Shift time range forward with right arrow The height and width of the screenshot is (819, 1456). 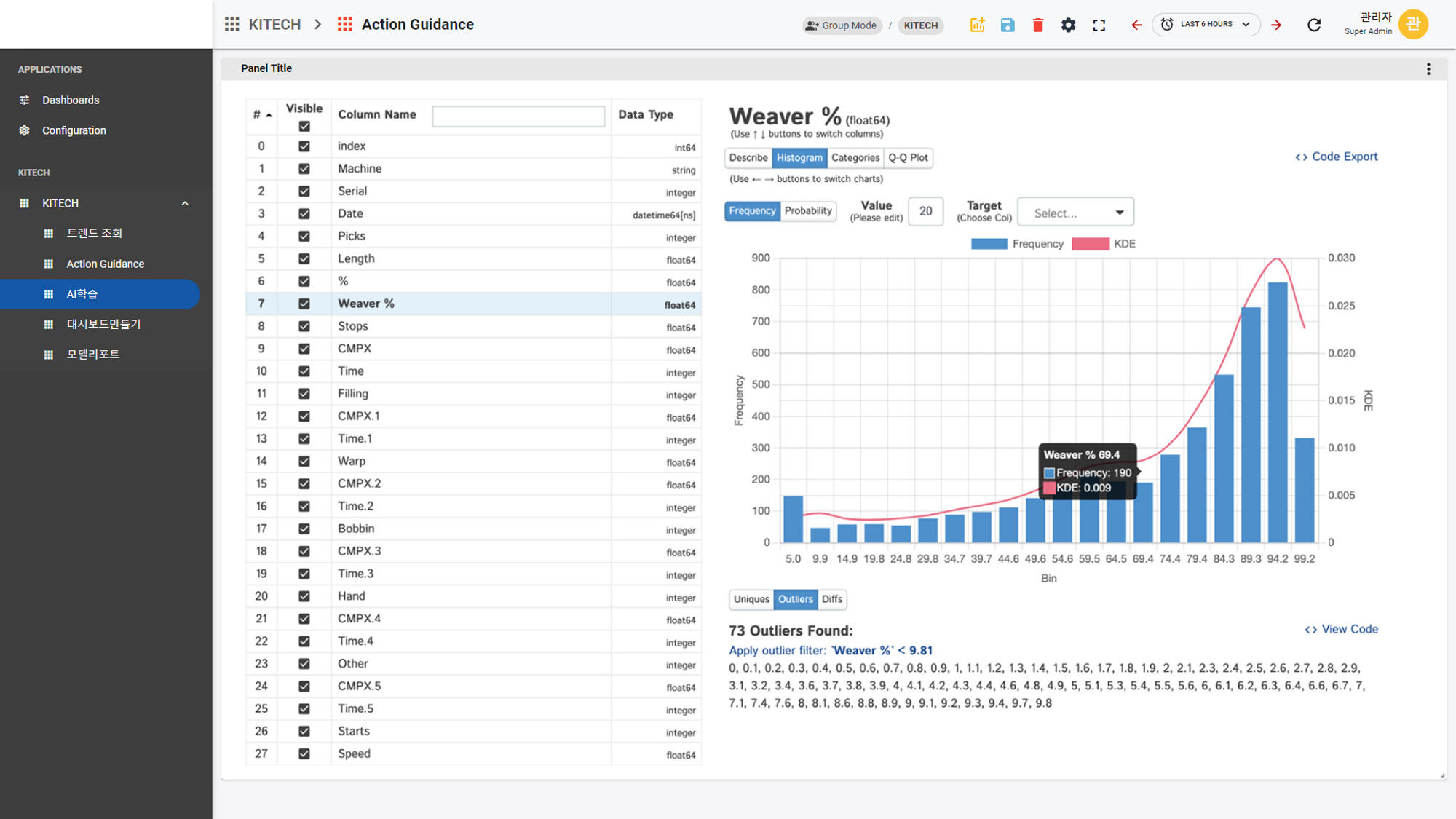coord(1276,25)
